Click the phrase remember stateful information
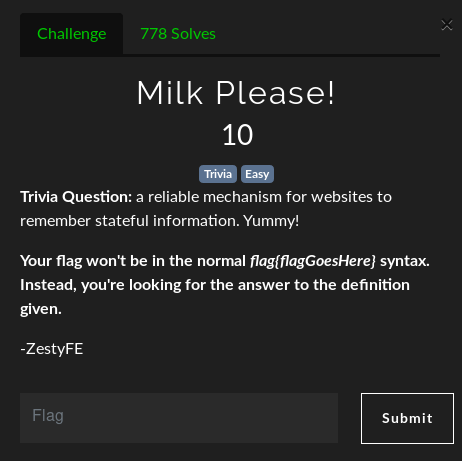462x461 pixels. (x=130, y=221)
